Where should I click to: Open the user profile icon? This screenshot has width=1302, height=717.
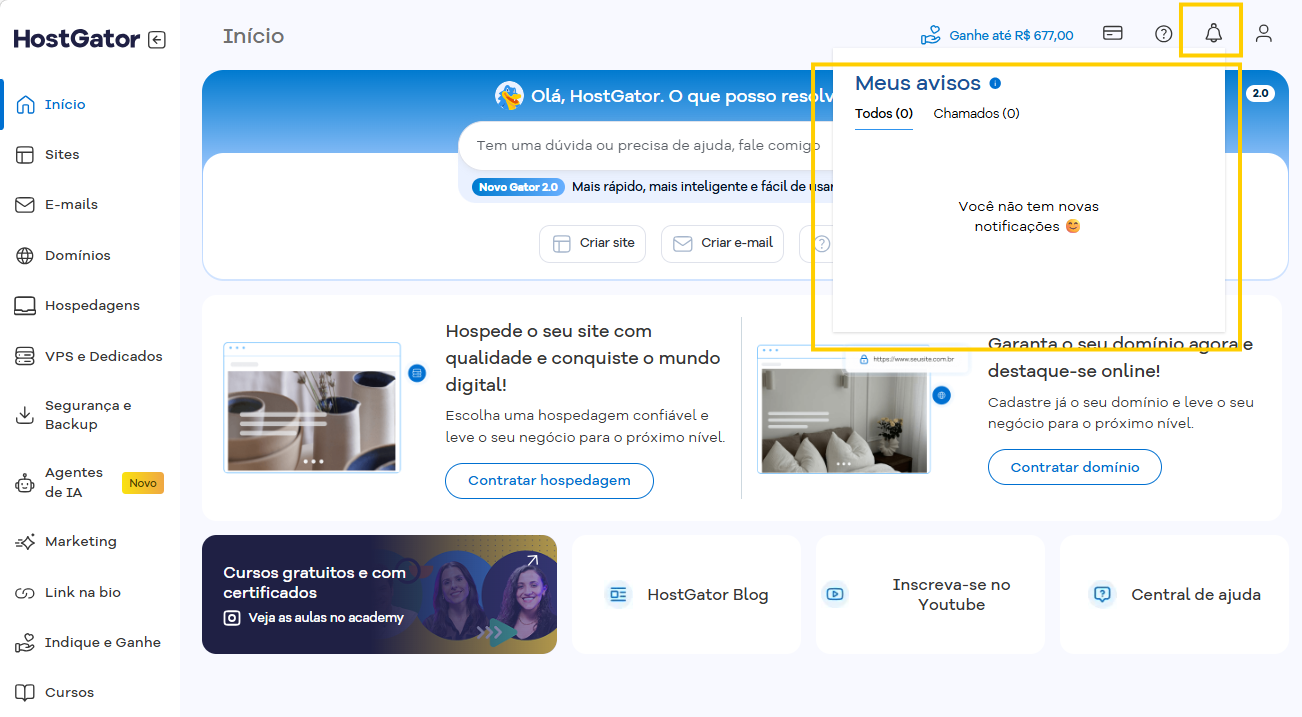pos(1264,34)
